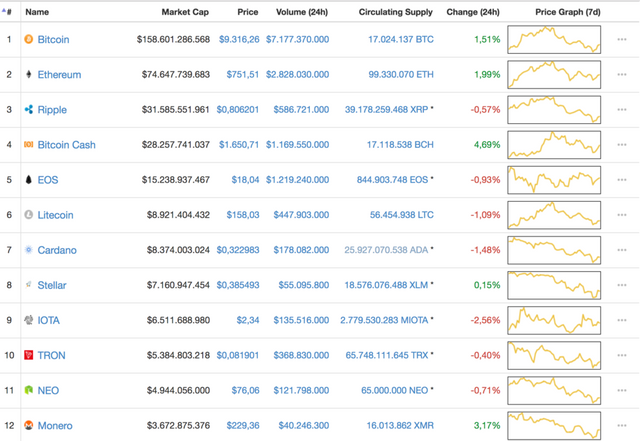640x441 pixels.
Task: Click Bitcoin volume $7.177.370.000
Action: pos(298,39)
